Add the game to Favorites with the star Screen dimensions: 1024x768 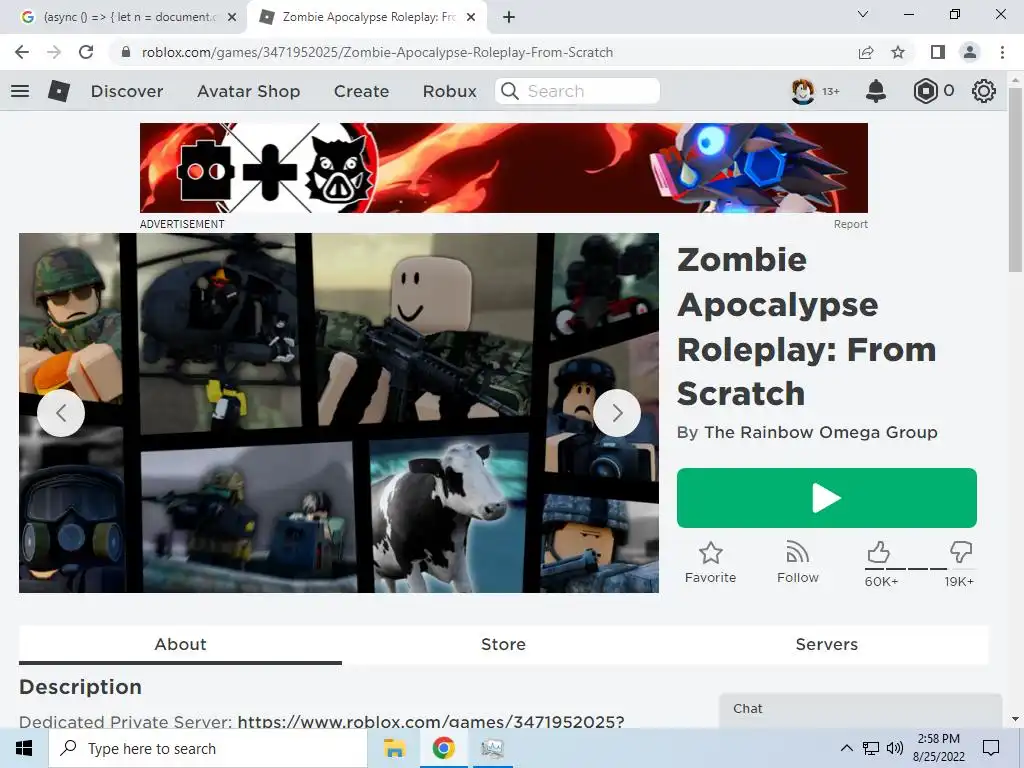tap(711, 562)
